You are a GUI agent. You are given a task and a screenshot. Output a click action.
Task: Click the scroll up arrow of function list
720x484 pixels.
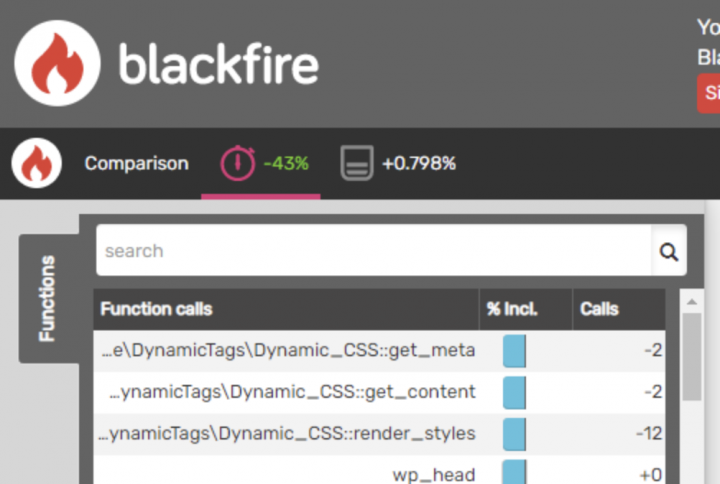click(692, 302)
